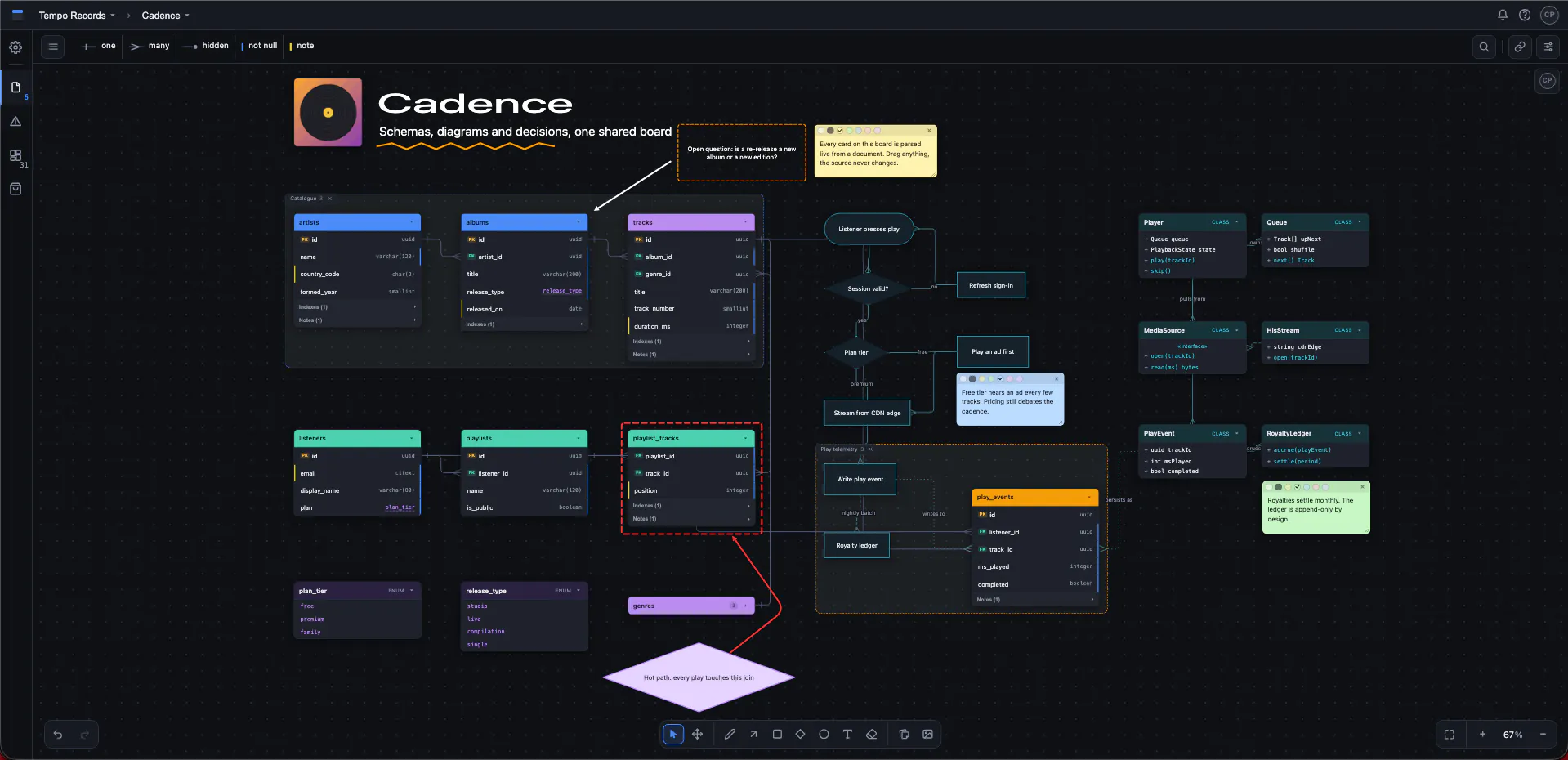Close the blue 'Free tier' sticky note
The image size is (1568, 760).
click(x=1057, y=379)
